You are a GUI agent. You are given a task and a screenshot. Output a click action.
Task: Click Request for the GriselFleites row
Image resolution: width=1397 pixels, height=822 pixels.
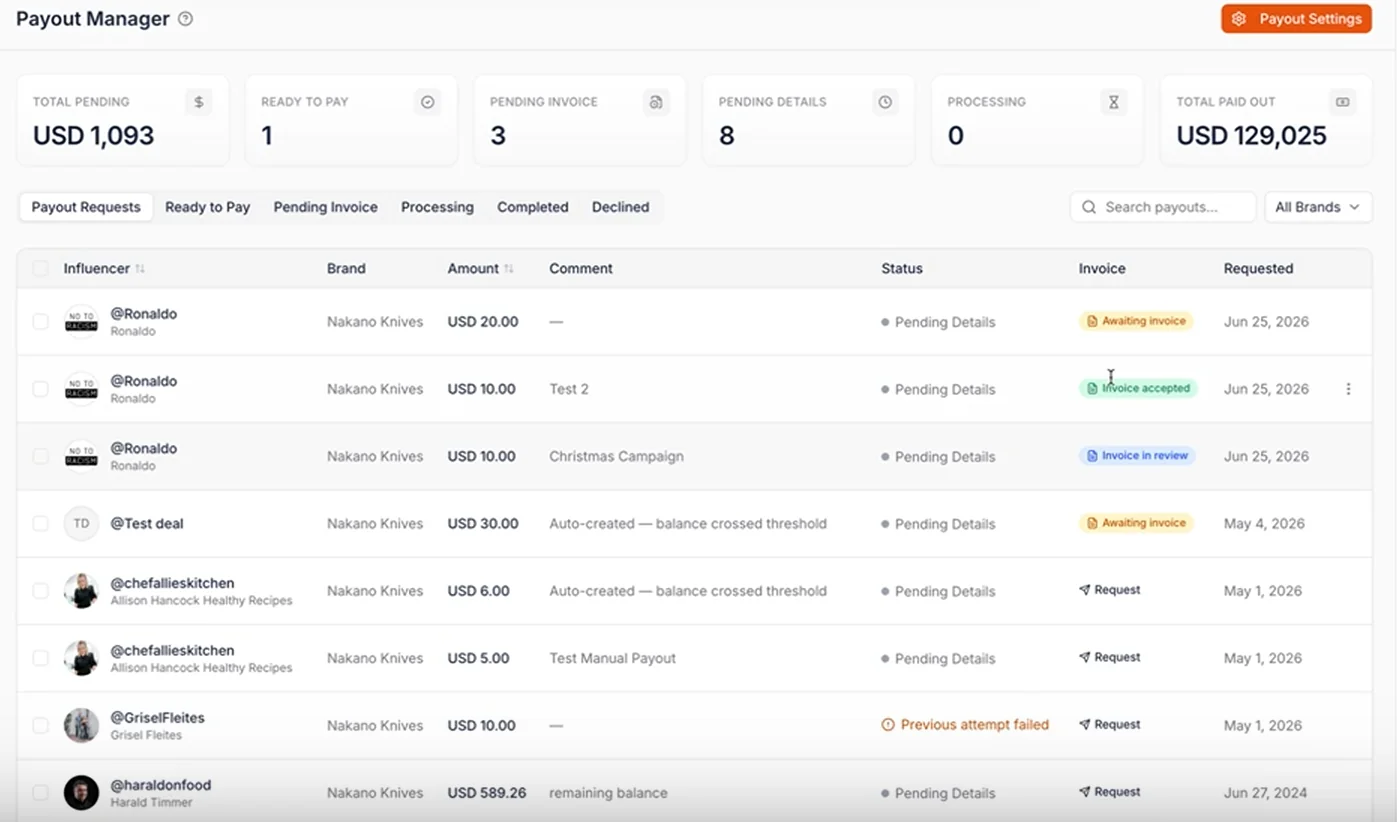1110,724
